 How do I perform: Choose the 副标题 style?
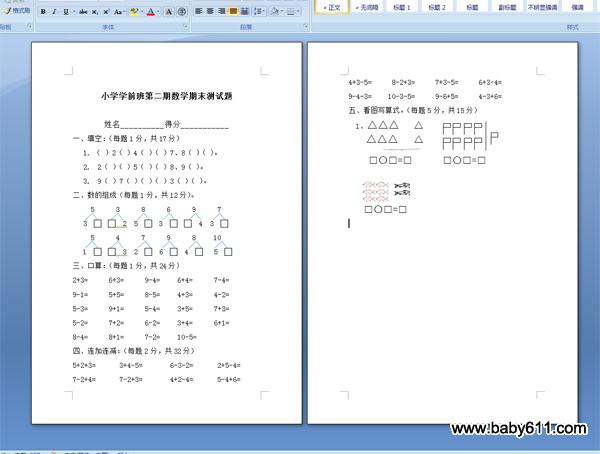(508, 7)
